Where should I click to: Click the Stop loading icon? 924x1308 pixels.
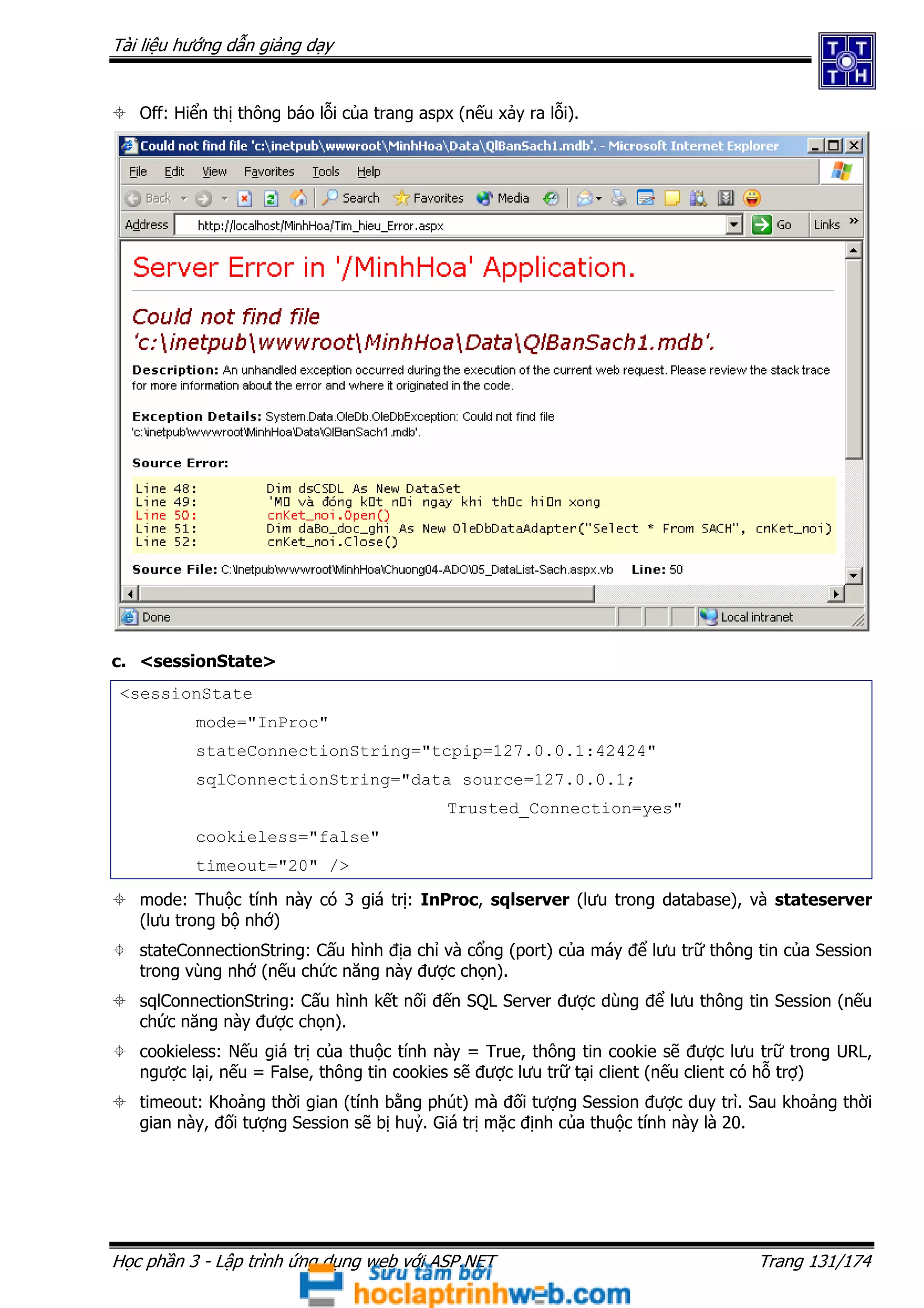(244, 198)
